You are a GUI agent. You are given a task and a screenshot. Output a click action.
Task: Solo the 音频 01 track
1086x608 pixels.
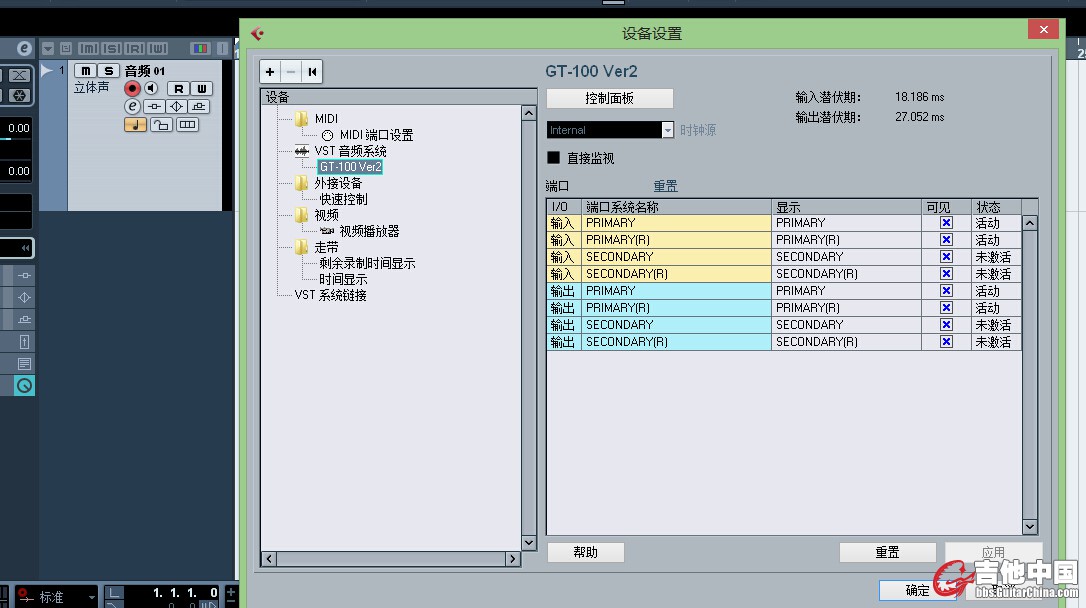click(x=108, y=71)
